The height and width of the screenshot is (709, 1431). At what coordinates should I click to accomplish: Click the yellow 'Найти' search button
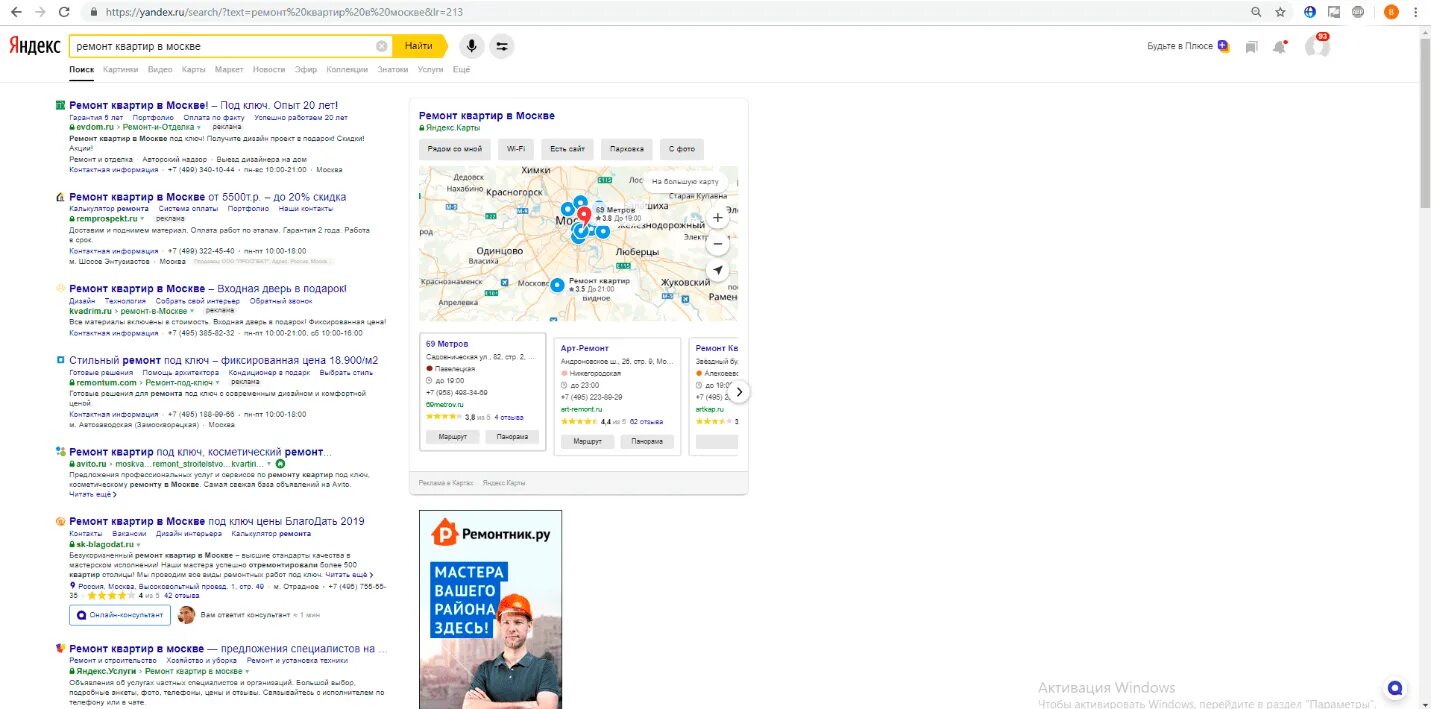420,46
